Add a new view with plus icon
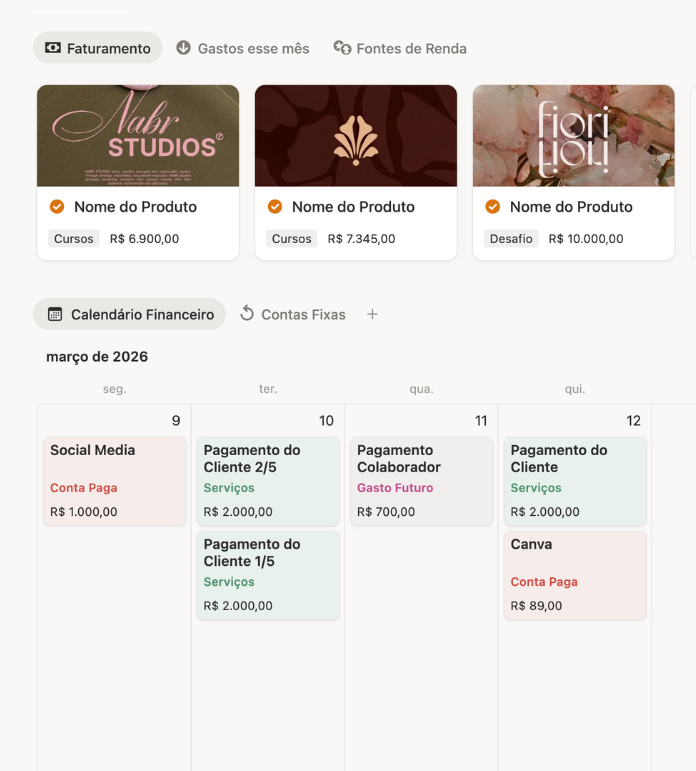 pyautogui.click(x=372, y=314)
